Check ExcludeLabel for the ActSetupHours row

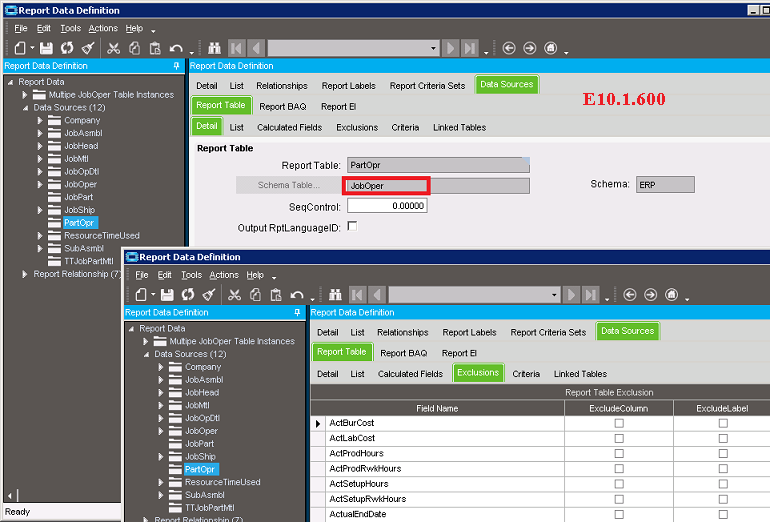click(x=723, y=484)
